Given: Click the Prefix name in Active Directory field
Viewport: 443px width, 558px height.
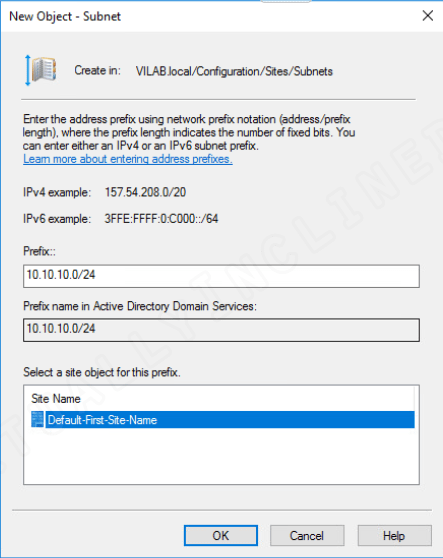Looking at the screenshot, I should (x=221, y=330).
